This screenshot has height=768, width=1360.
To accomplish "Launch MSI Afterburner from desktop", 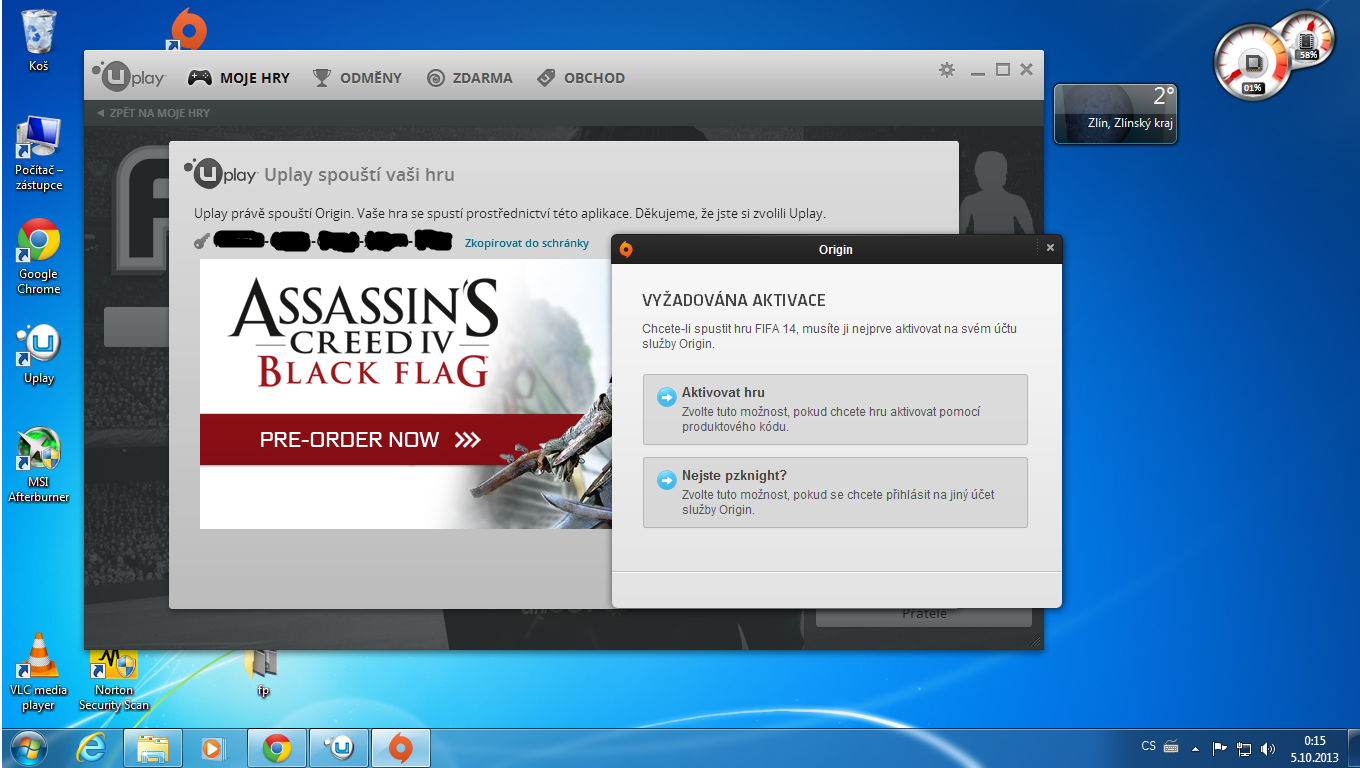I will tap(39, 464).
